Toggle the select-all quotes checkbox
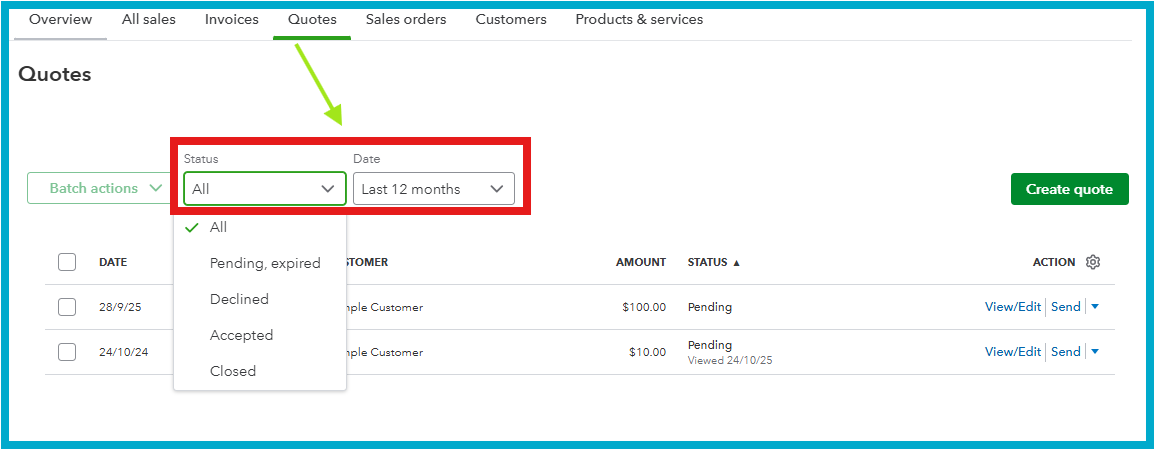 pos(67,262)
